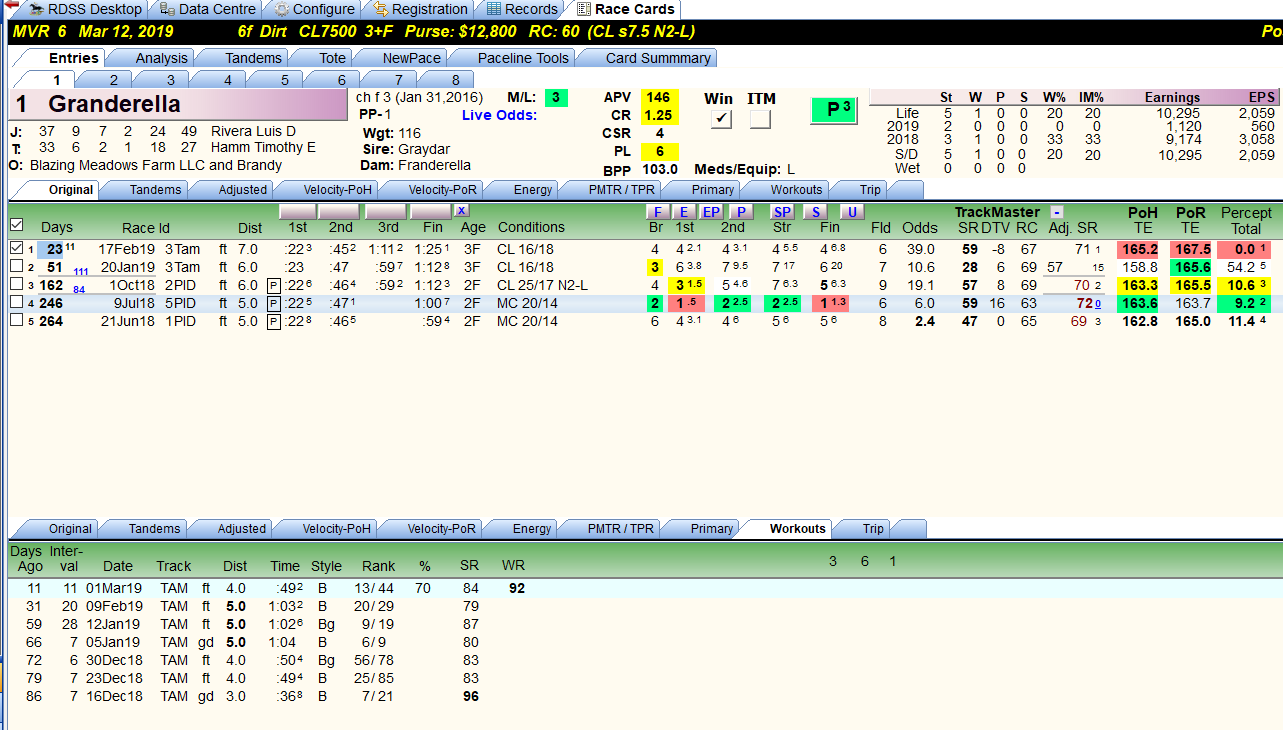Click the blue 84 link under Days

(79, 290)
